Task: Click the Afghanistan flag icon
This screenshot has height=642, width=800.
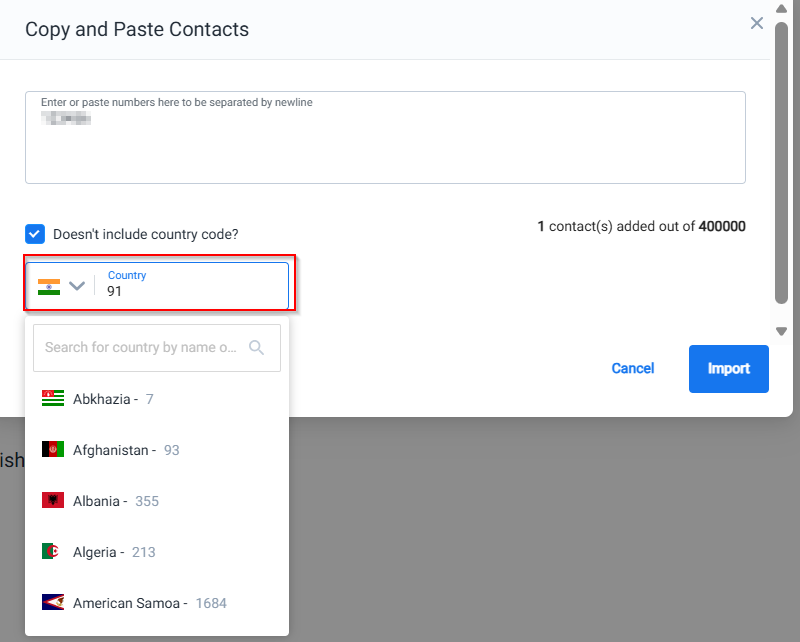Action: pos(53,450)
